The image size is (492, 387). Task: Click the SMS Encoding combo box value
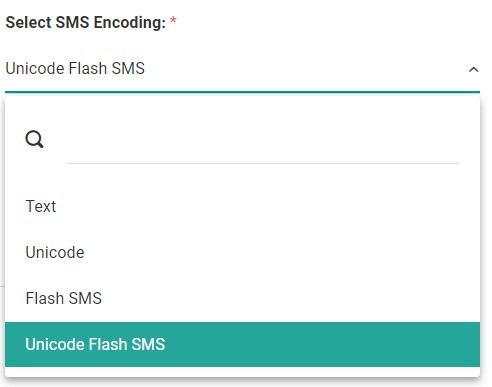click(242, 69)
